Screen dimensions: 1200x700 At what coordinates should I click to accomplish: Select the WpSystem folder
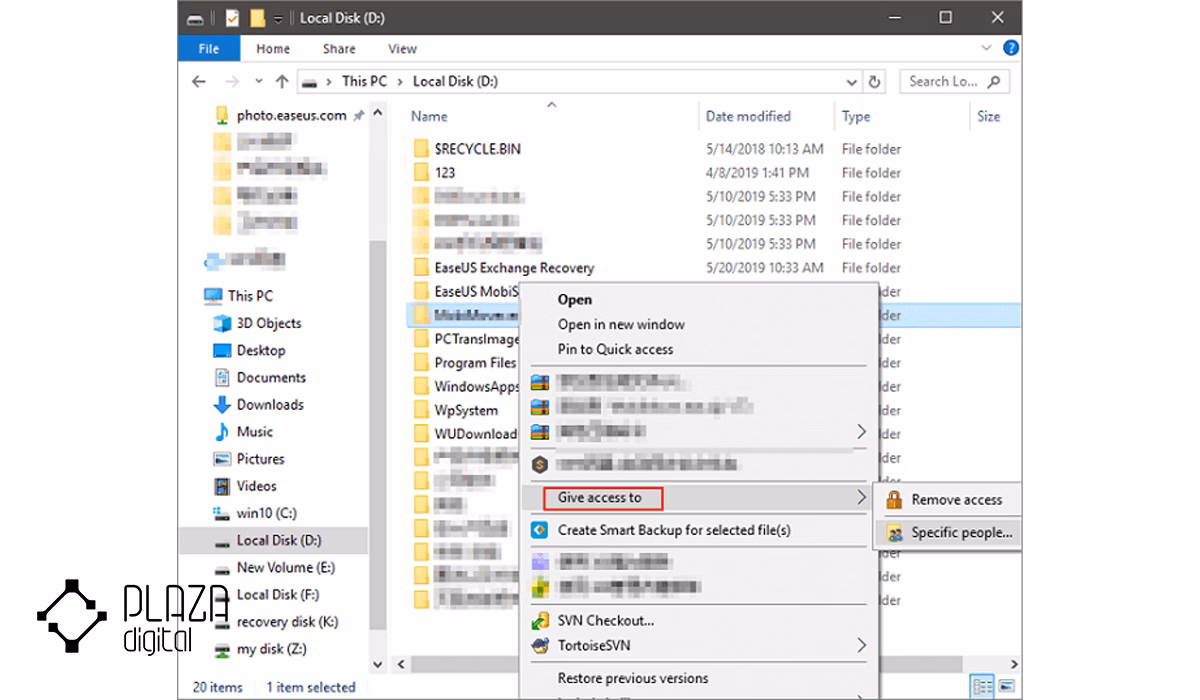(x=466, y=410)
